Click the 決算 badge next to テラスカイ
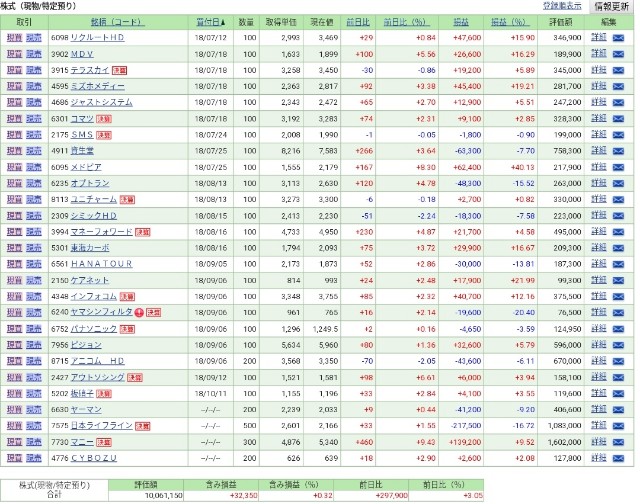This screenshot has width=640, height=504. (x=120, y=71)
